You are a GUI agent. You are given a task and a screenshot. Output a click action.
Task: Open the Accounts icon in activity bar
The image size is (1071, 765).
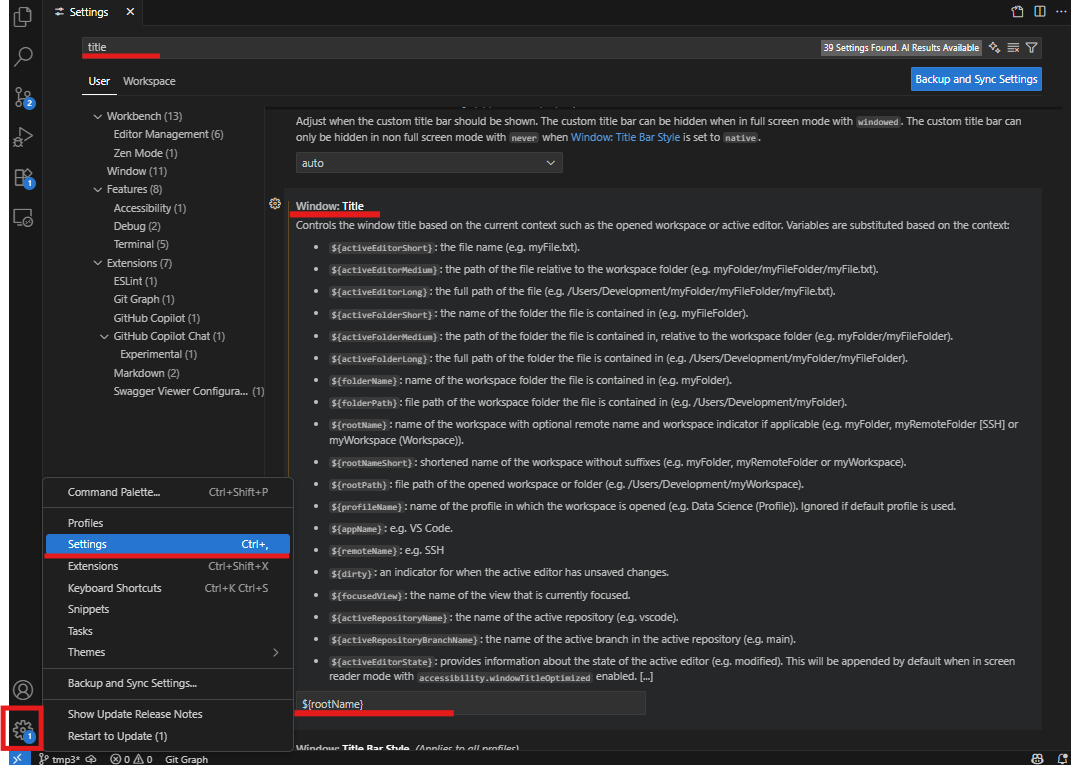tap(23, 690)
